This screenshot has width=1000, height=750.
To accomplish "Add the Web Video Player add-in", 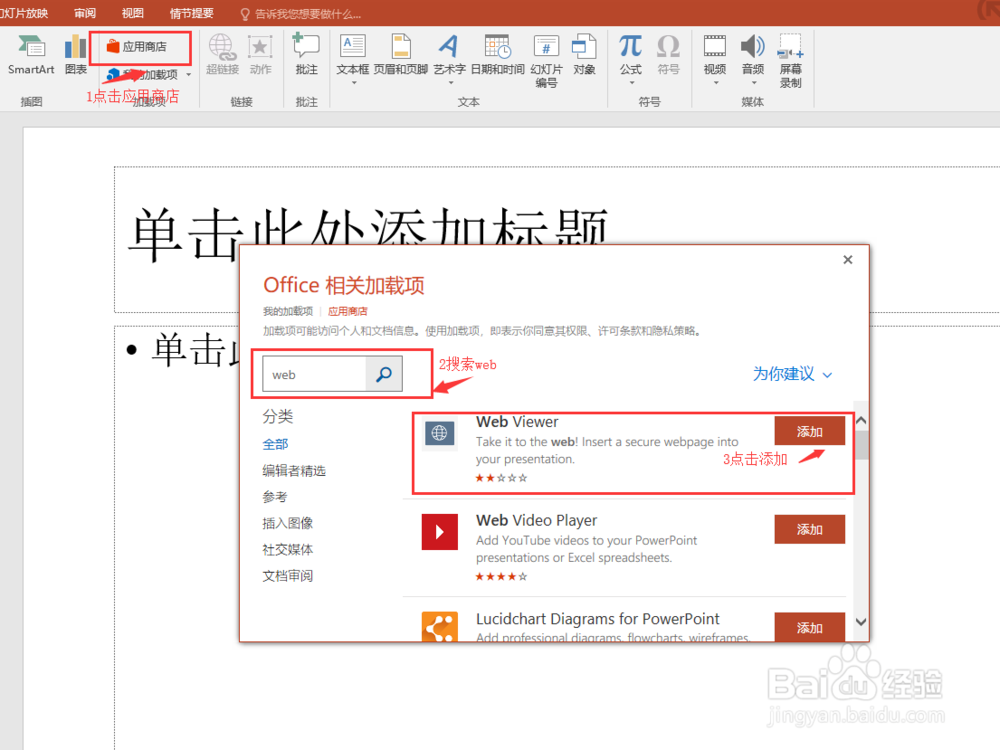I will 809,529.
